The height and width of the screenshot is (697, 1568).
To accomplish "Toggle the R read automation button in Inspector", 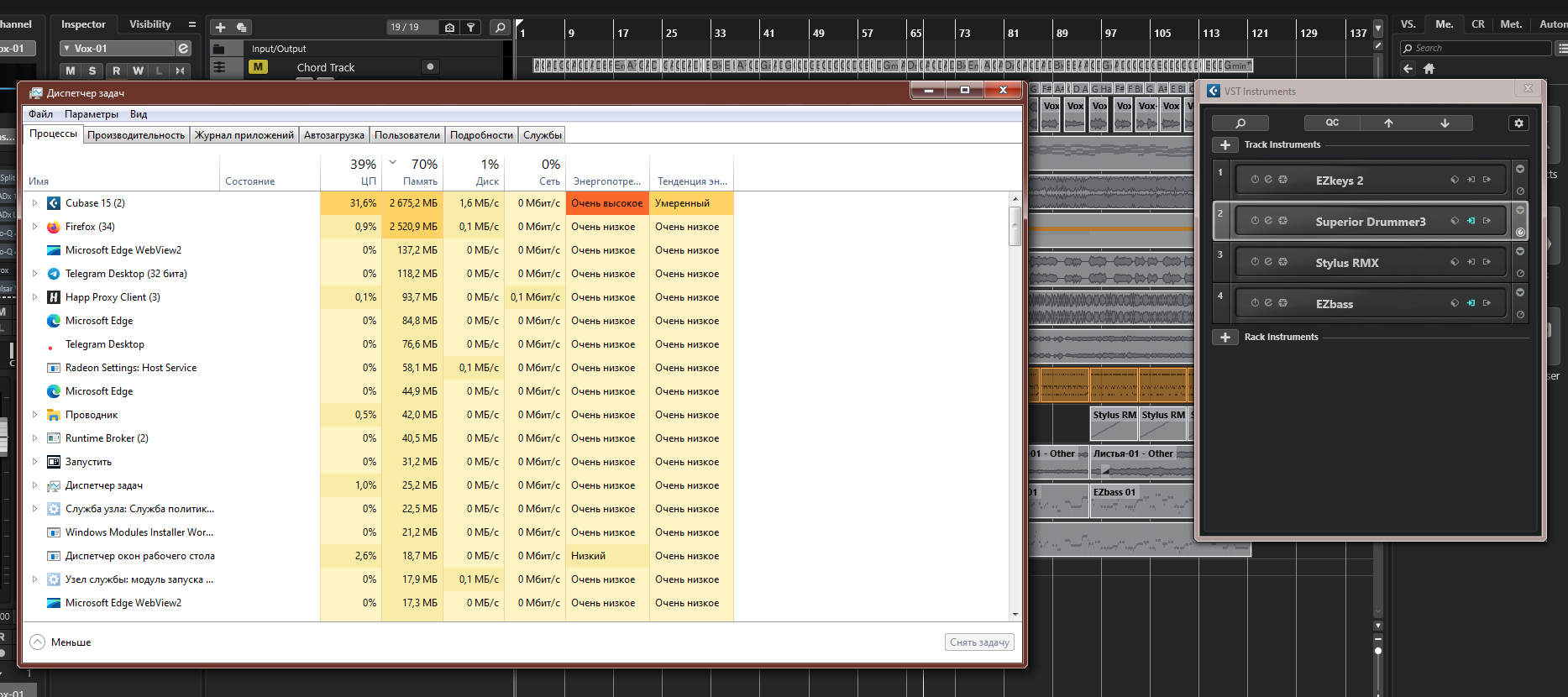I will pos(116,71).
